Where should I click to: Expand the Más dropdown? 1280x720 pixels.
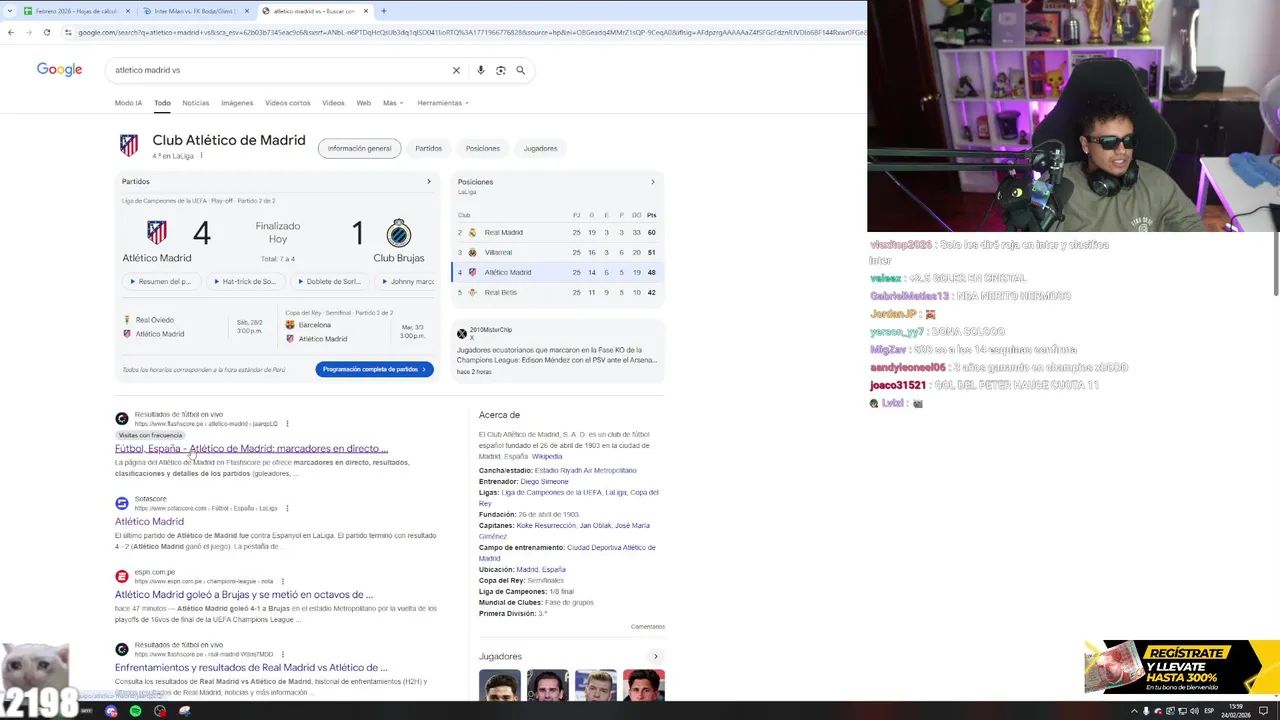point(392,103)
